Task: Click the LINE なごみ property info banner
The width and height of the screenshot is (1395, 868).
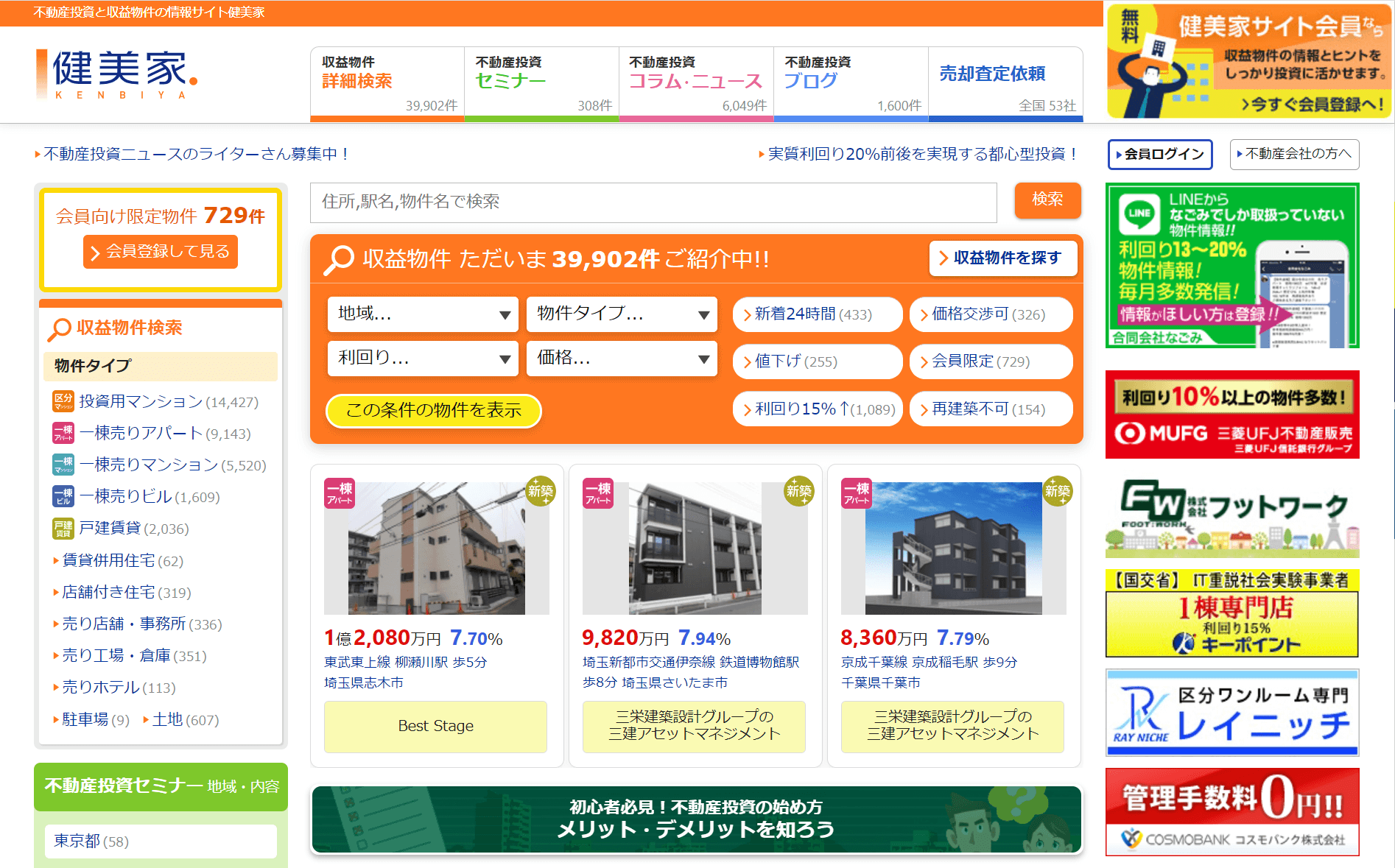Action: pyautogui.click(x=1232, y=266)
